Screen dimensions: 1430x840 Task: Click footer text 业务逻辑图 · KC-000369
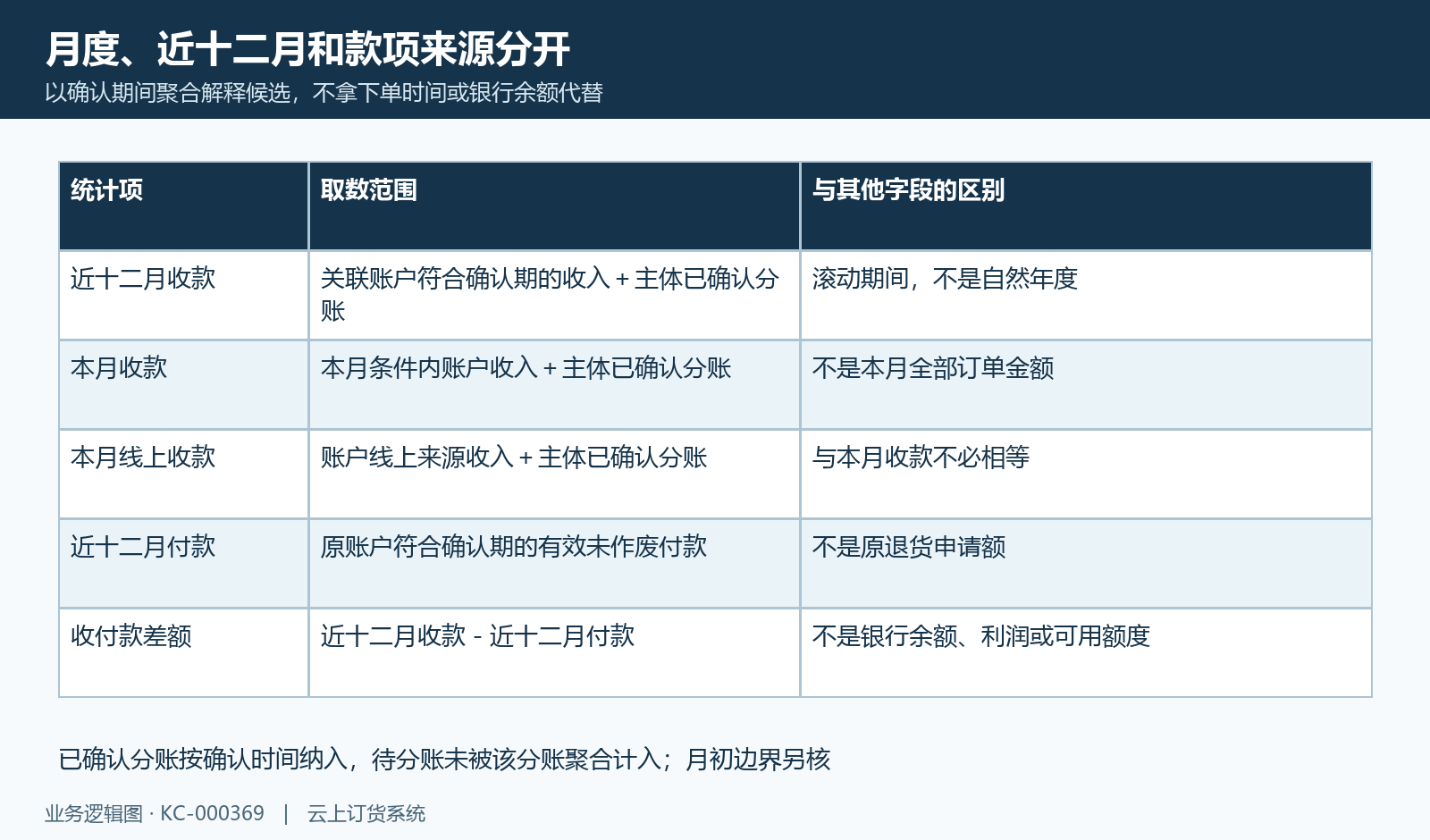(x=155, y=814)
